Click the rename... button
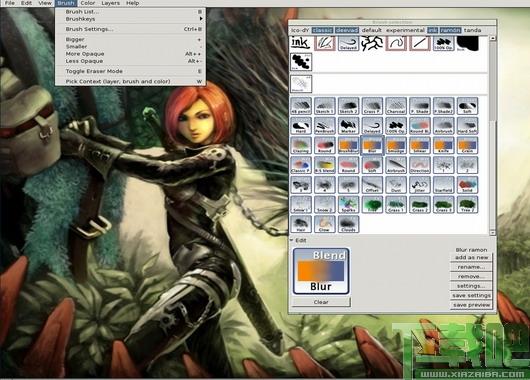This screenshot has height=380, width=530. coord(472,267)
